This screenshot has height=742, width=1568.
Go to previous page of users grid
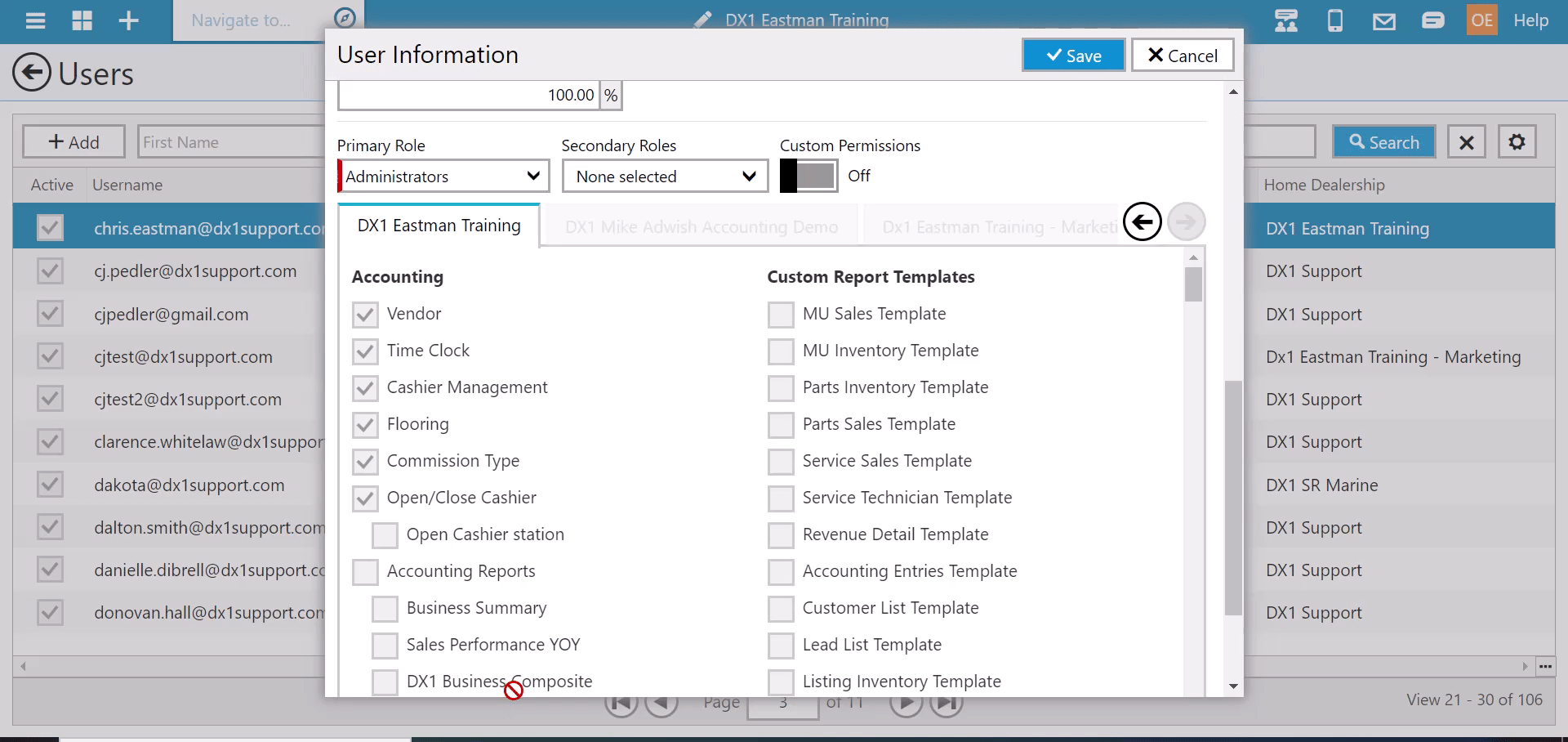coord(661,703)
